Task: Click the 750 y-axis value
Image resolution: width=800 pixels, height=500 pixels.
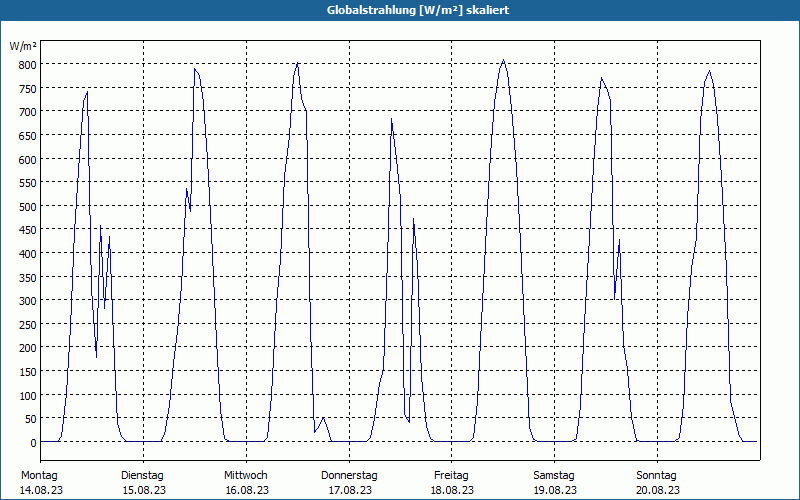Action: (28, 89)
